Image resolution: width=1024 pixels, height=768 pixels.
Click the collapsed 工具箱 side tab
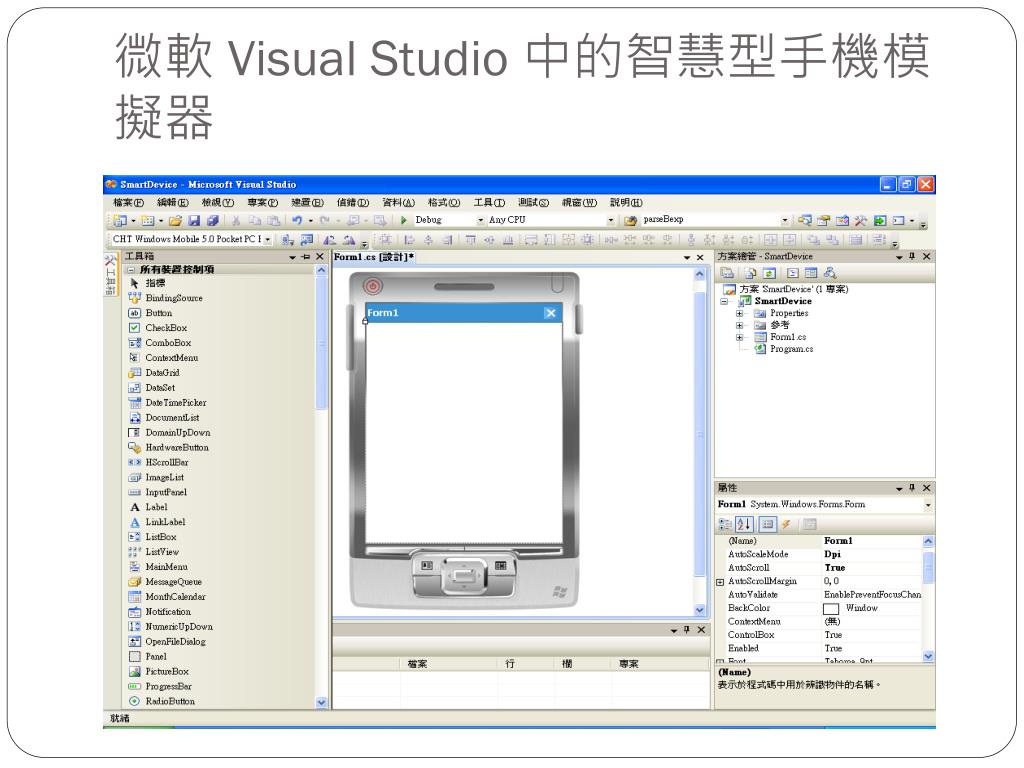[109, 274]
